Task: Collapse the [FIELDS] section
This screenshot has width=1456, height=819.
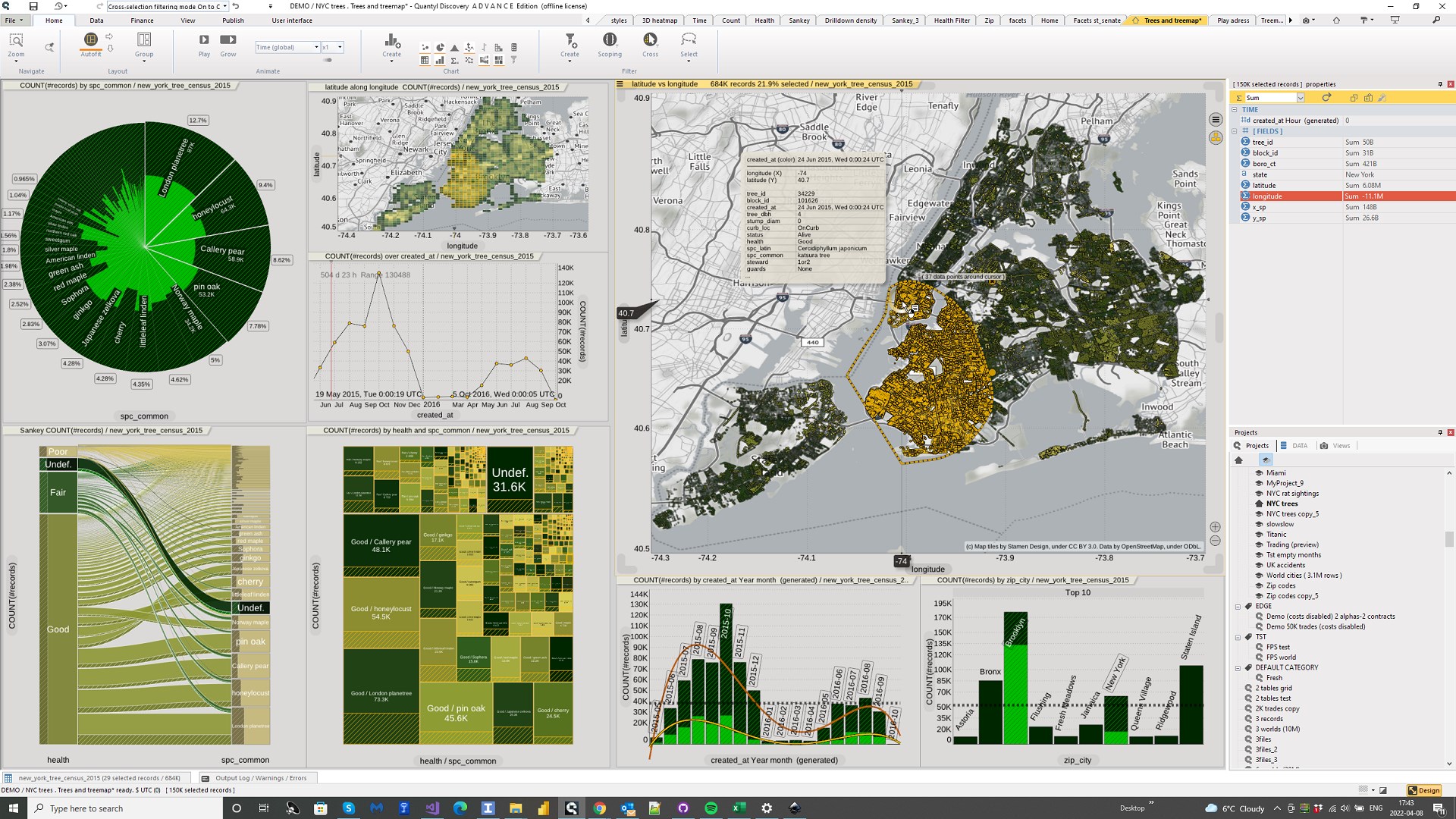Action: click(x=1235, y=131)
